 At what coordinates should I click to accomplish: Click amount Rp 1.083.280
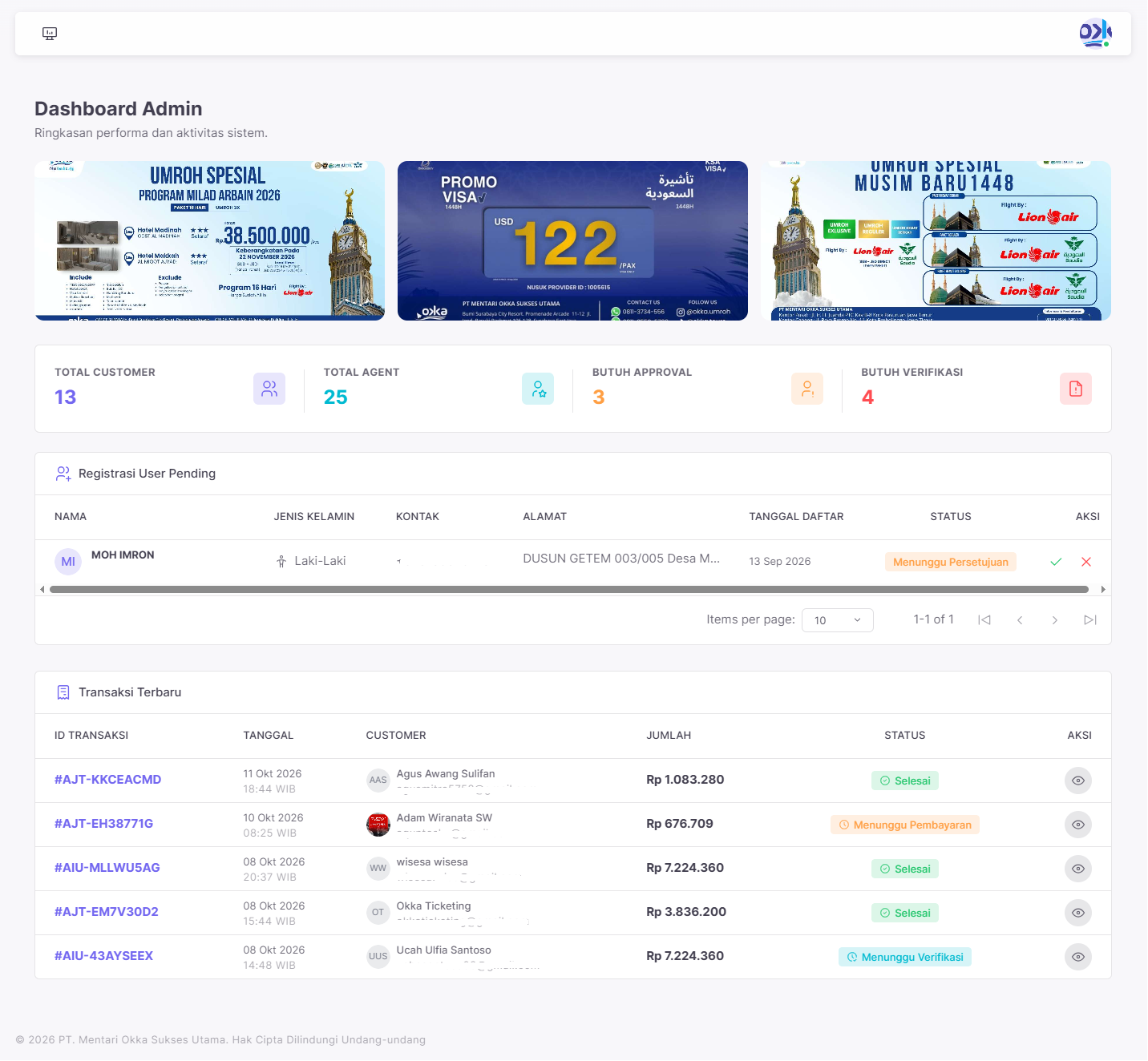click(685, 780)
